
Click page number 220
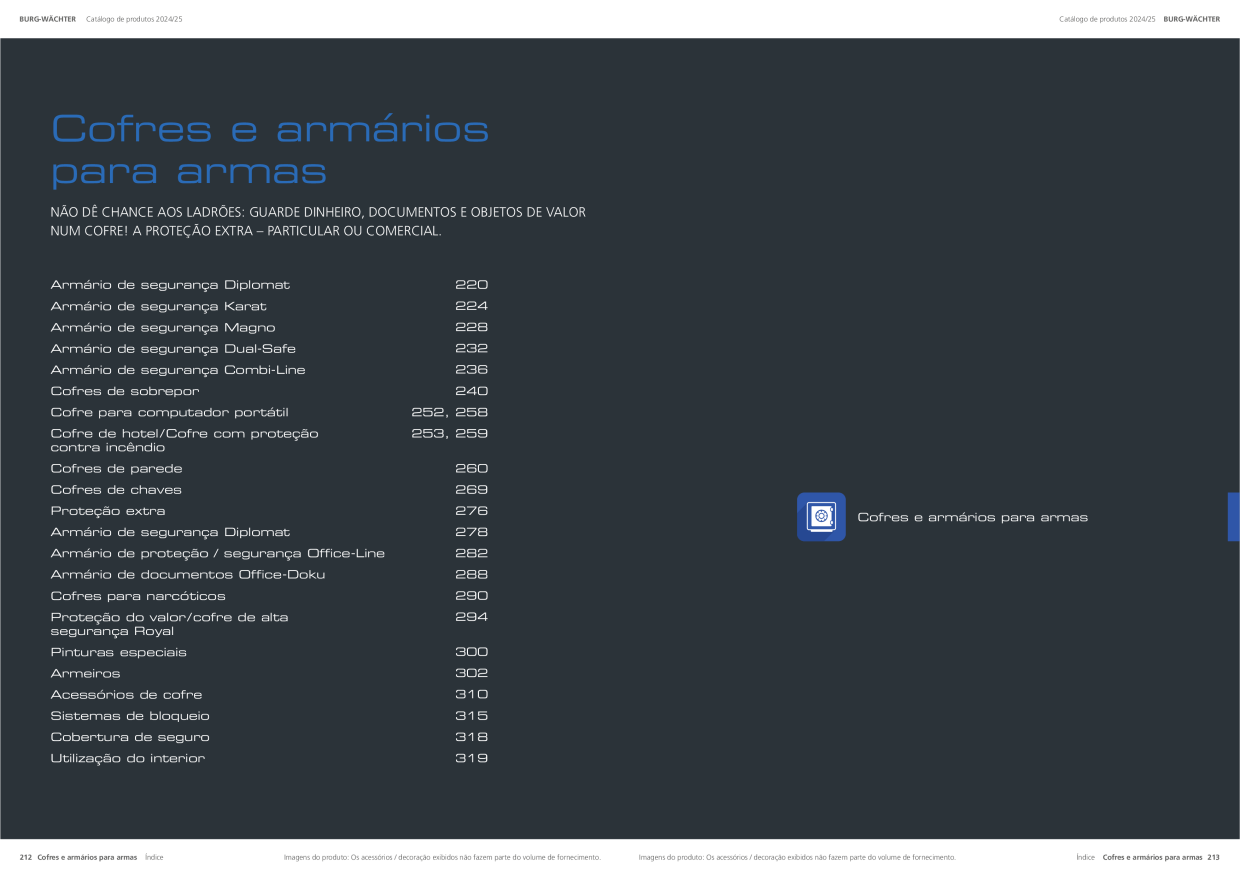point(471,285)
